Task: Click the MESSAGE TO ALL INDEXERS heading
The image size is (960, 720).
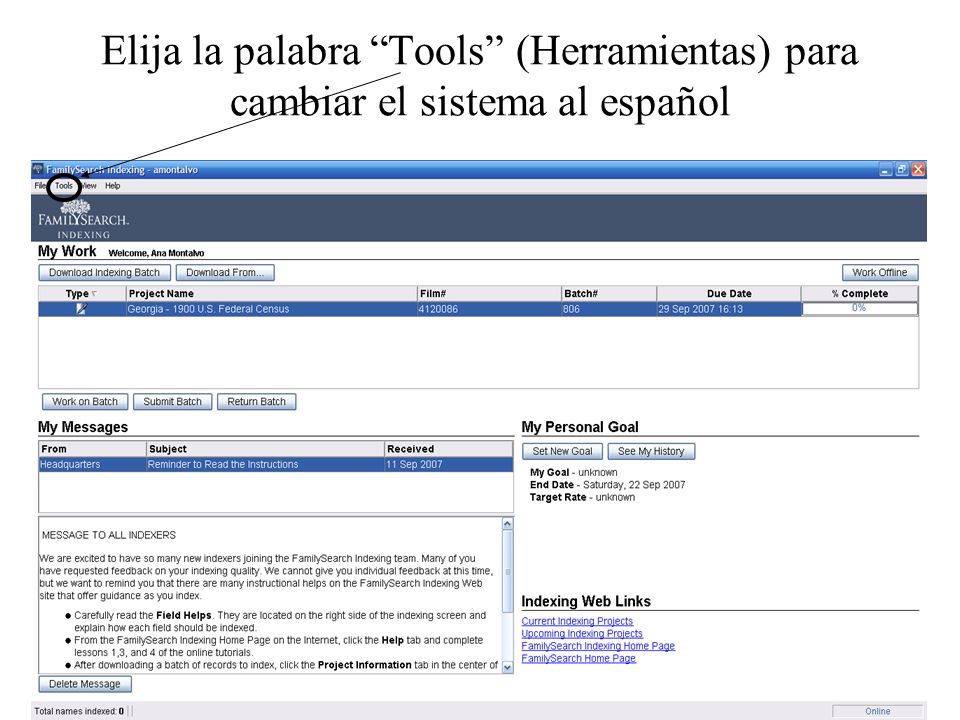Action: point(109,535)
